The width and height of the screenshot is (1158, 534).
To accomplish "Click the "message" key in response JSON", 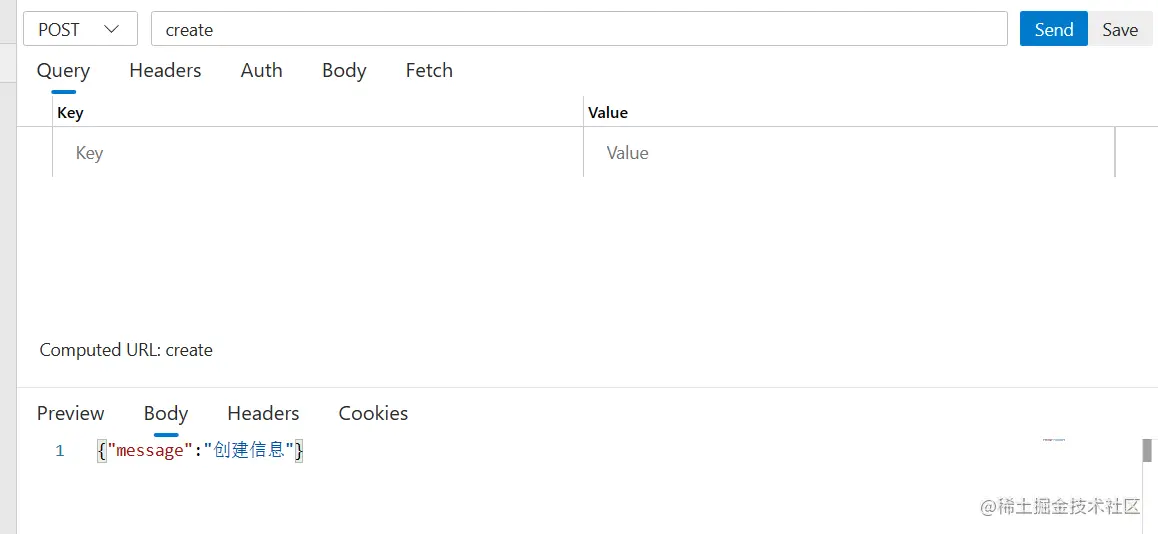I will [151, 451].
